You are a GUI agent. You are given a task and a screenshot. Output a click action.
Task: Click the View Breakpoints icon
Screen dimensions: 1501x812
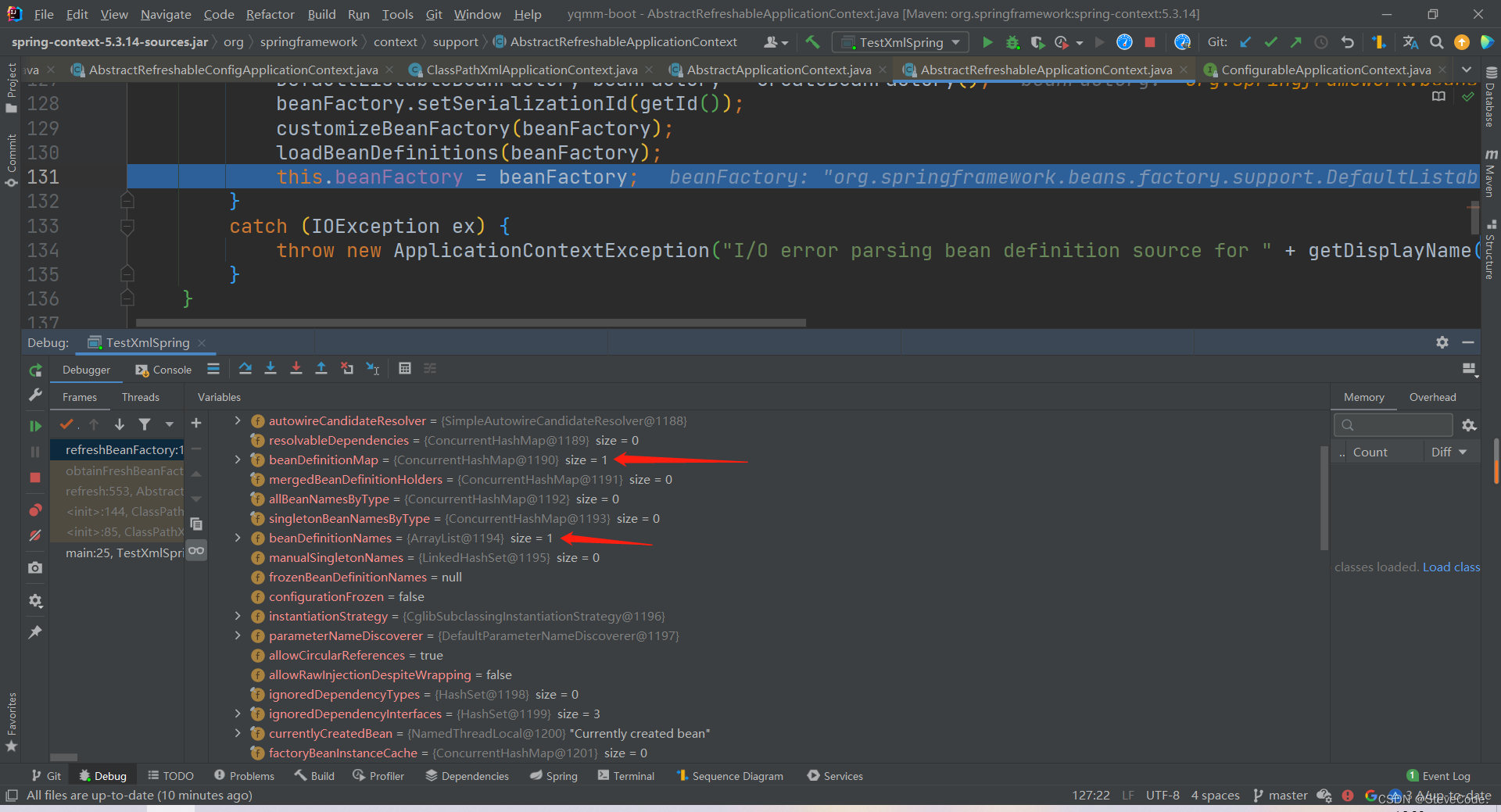coord(35,510)
